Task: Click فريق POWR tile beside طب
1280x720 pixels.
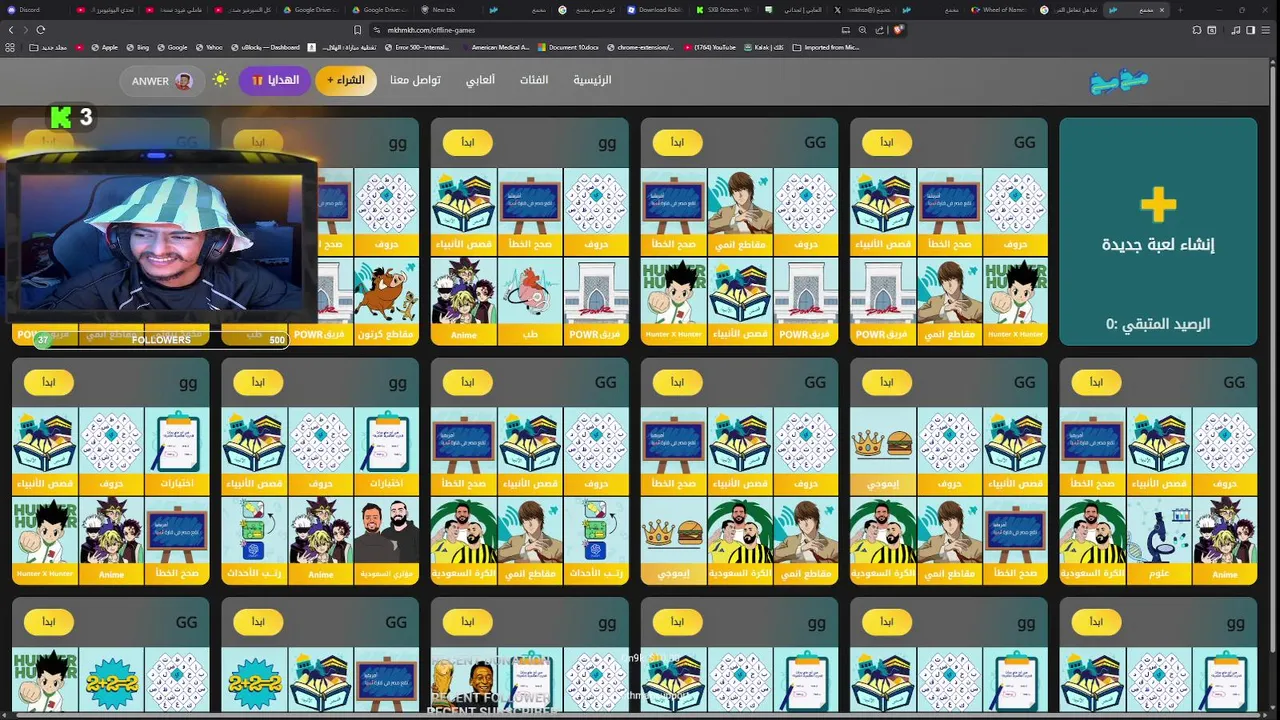Action: (596, 301)
